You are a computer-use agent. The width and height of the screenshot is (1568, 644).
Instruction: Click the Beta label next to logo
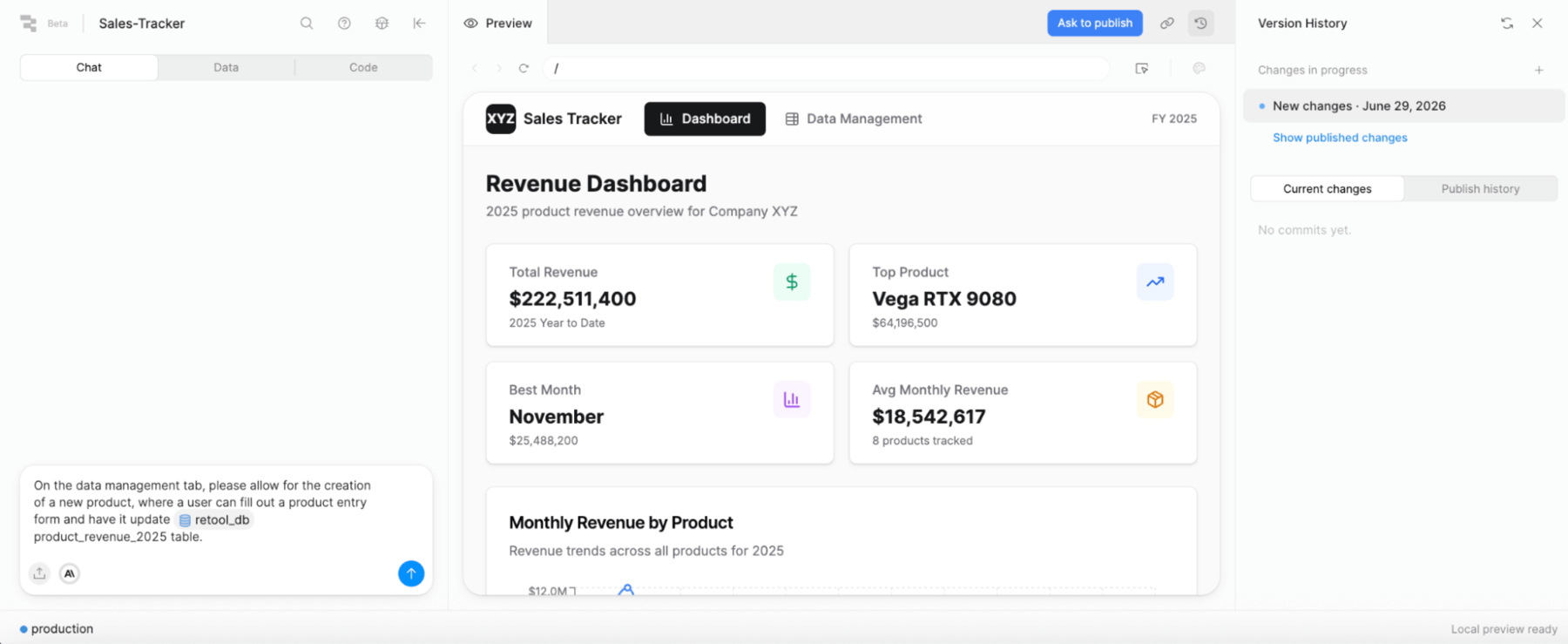pyautogui.click(x=57, y=24)
